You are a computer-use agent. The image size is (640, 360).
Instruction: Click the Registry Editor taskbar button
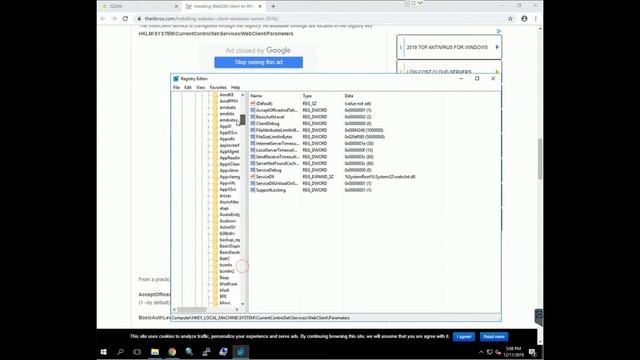[x=241, y=352]
